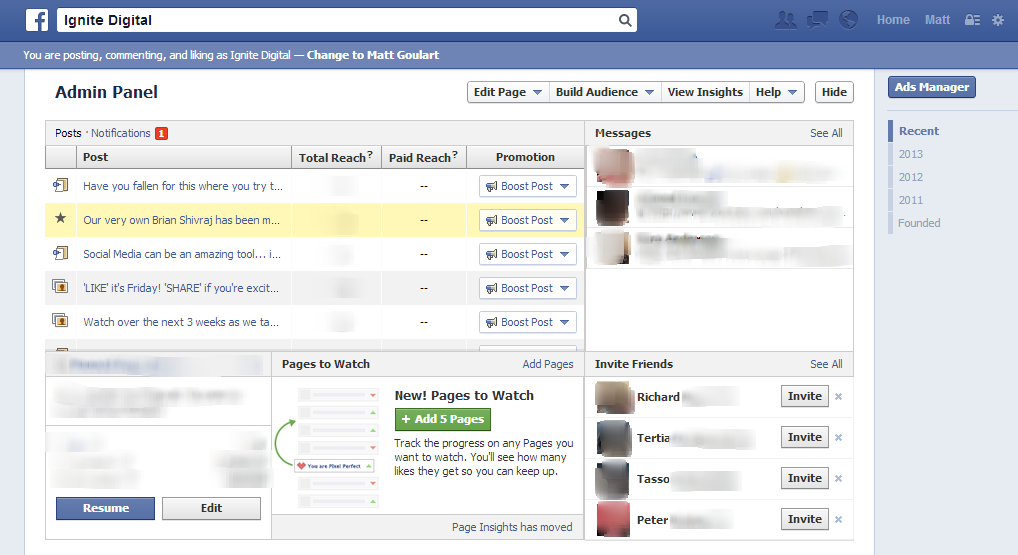Click Change to Matt Goulart link
Viewport: 1018px width, 555px height.
pos(372,55)
